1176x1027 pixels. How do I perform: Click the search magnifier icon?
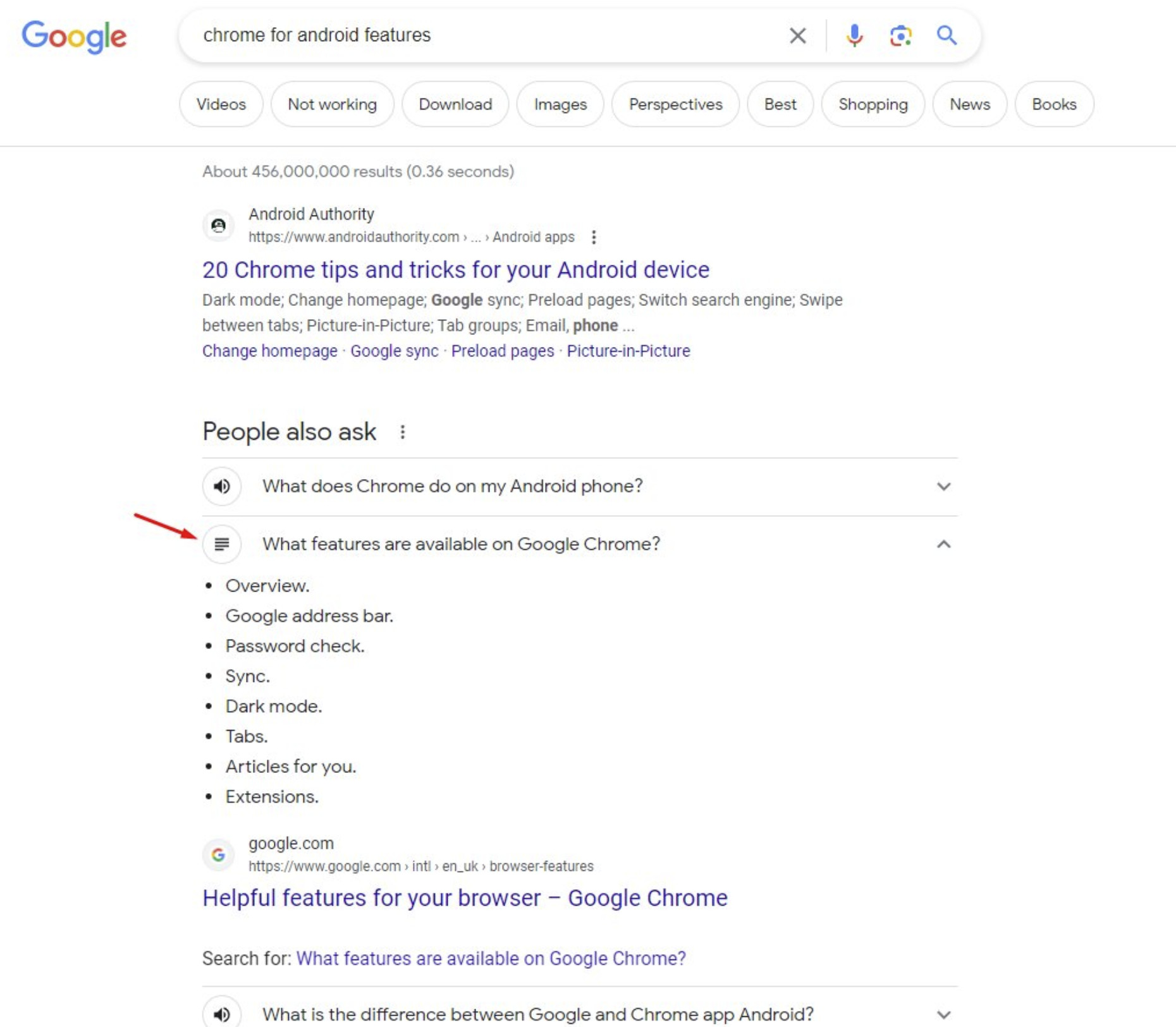click(x=946, y=36)
